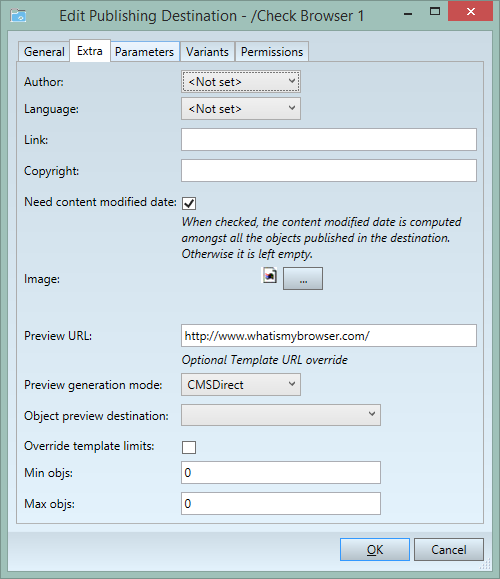
Task: Switch to the General tab
Action: tap(44, 51)
